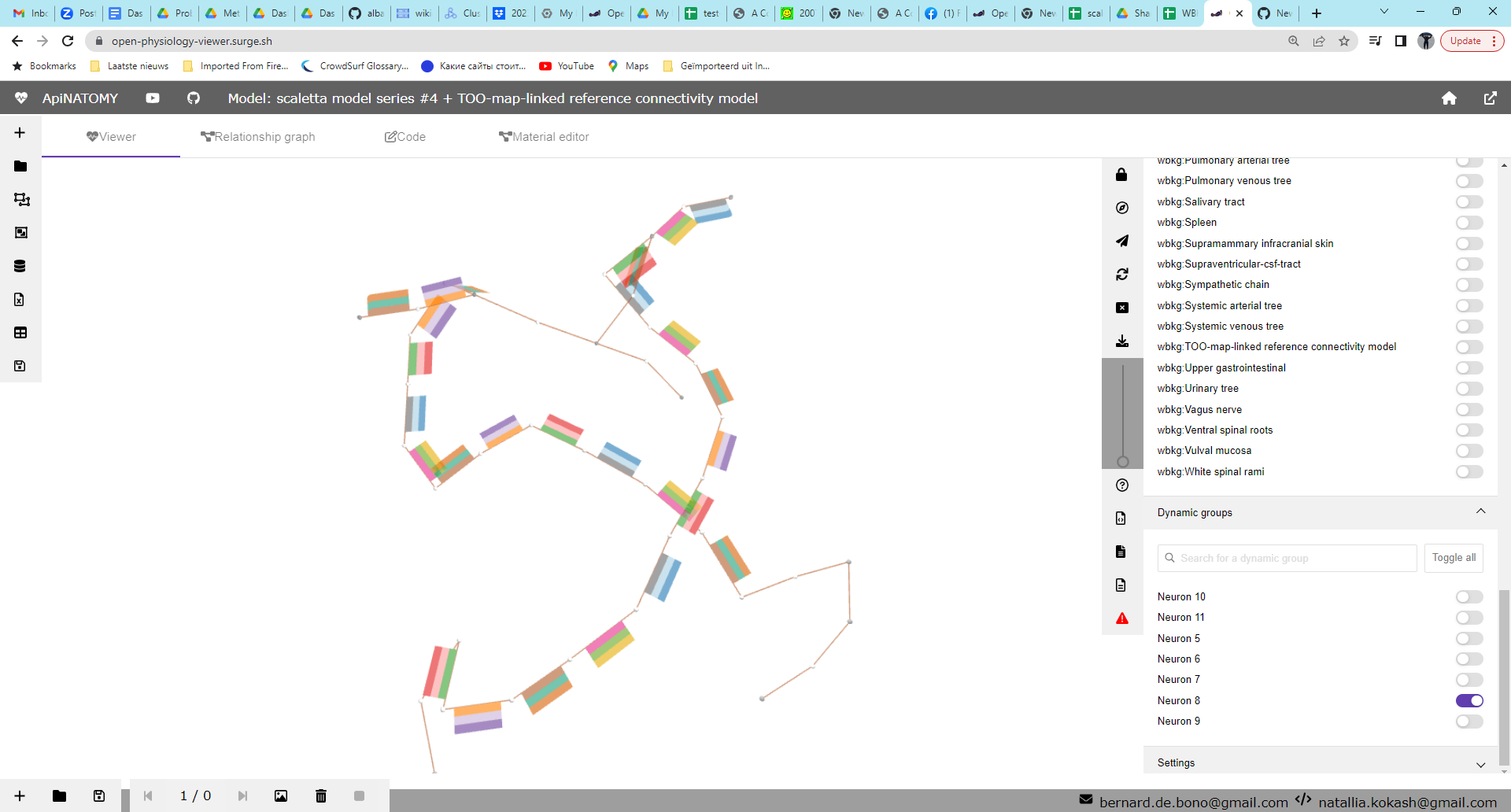1511x812 pixels.
Task: Select the lock camera icon
Action: pos(1122,175)
